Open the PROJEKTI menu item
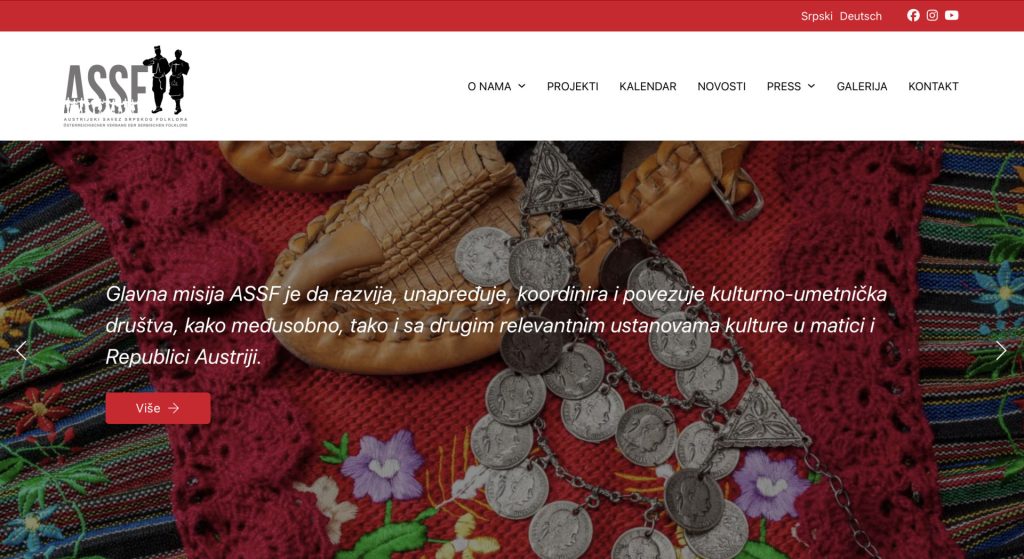 tap(573, 86)
